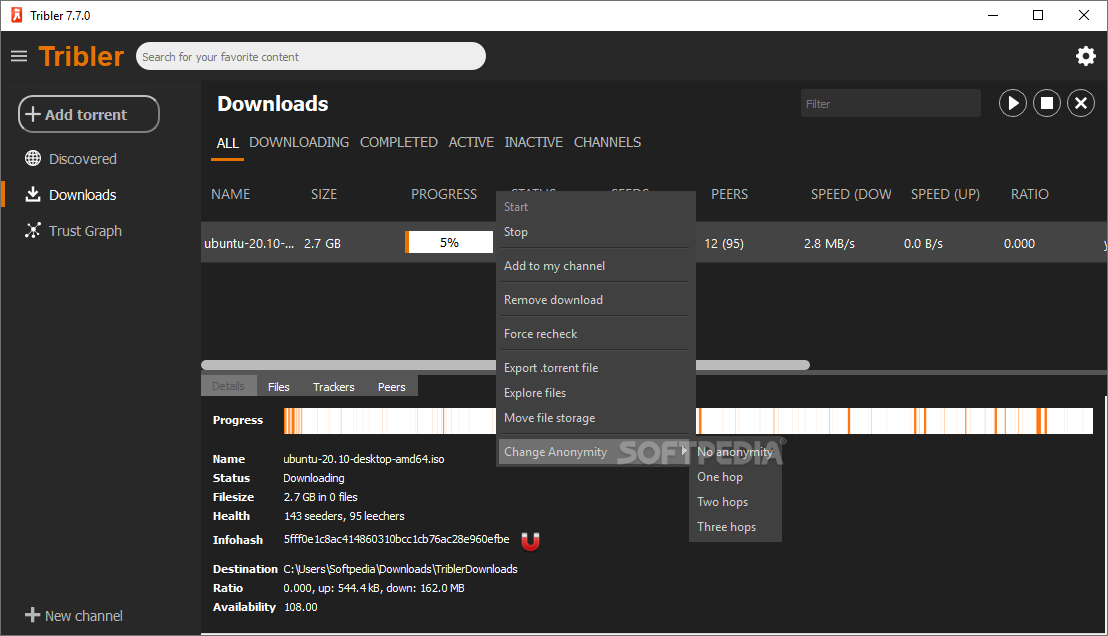Switch to the COMPLETED tab

(399, 142)
